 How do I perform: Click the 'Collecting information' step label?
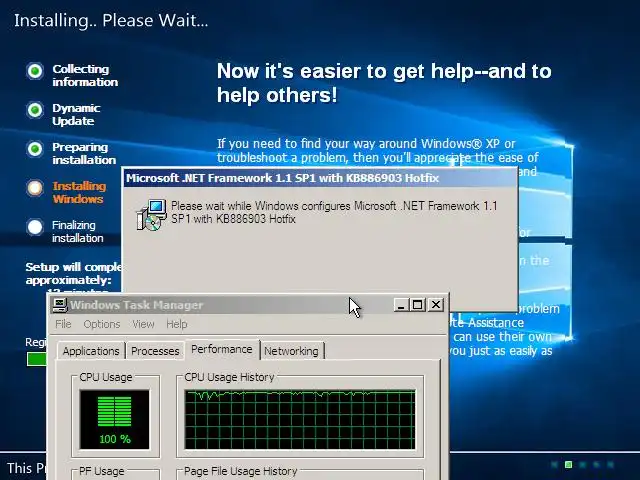(85, 75)
